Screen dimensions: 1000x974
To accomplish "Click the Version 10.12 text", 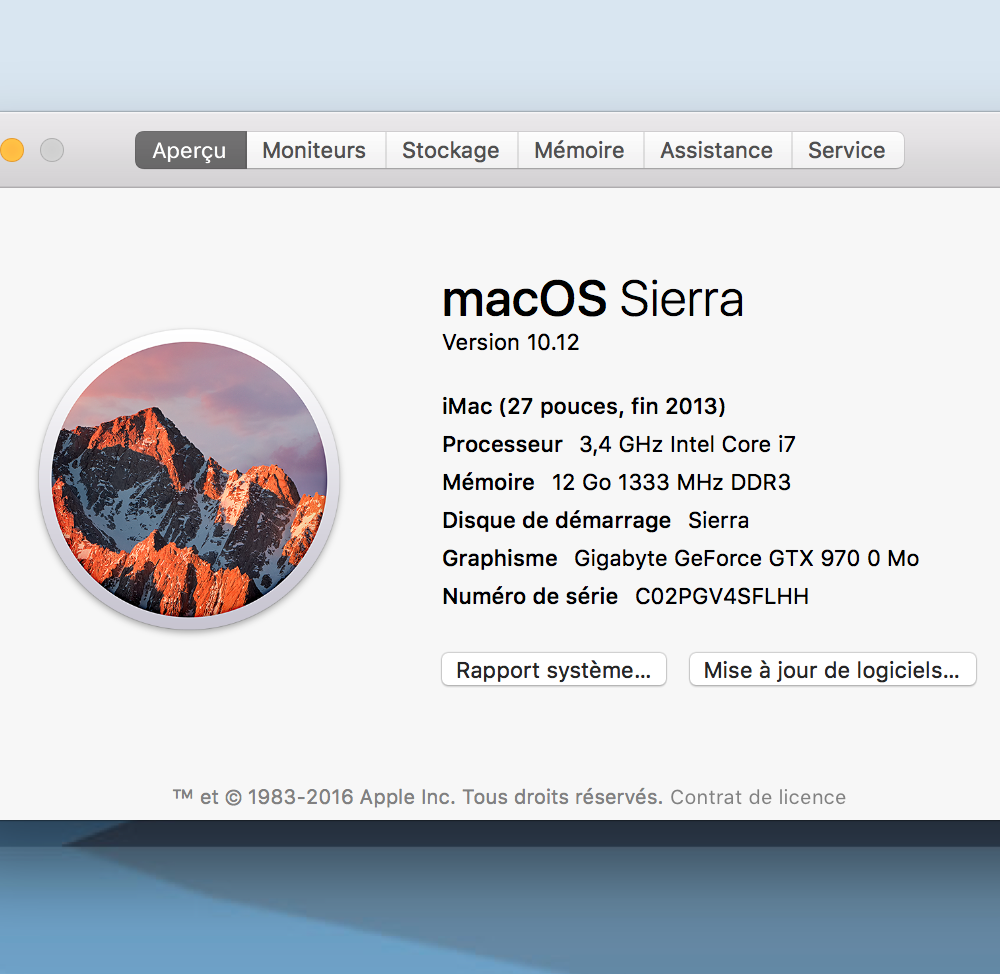I will tap(511, 343).
